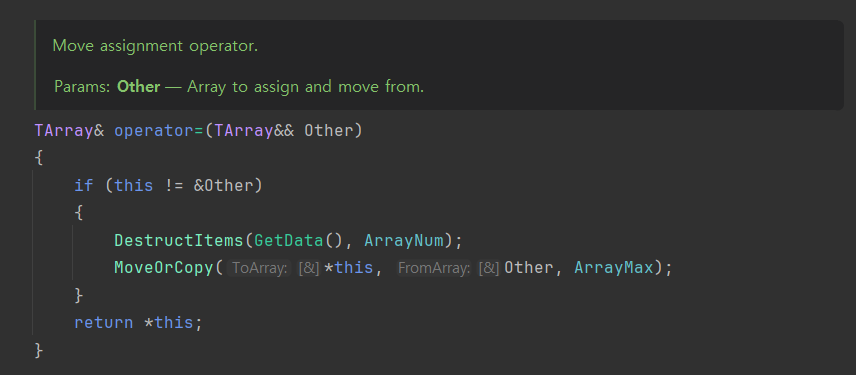Click the 'ArrayNum' identifier
Screen dimensions: 856x375
(x=405, y=240)
